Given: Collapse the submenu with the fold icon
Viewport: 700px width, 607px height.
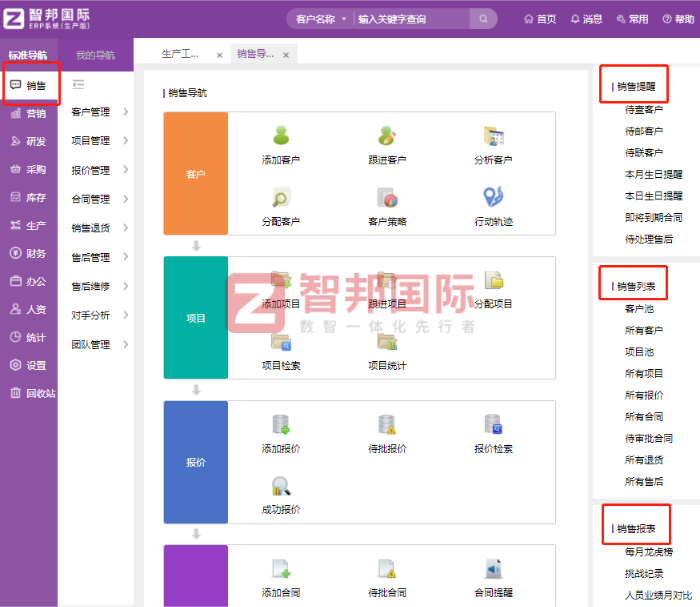Looking at the screenshot, I should (x=79, y=84).
